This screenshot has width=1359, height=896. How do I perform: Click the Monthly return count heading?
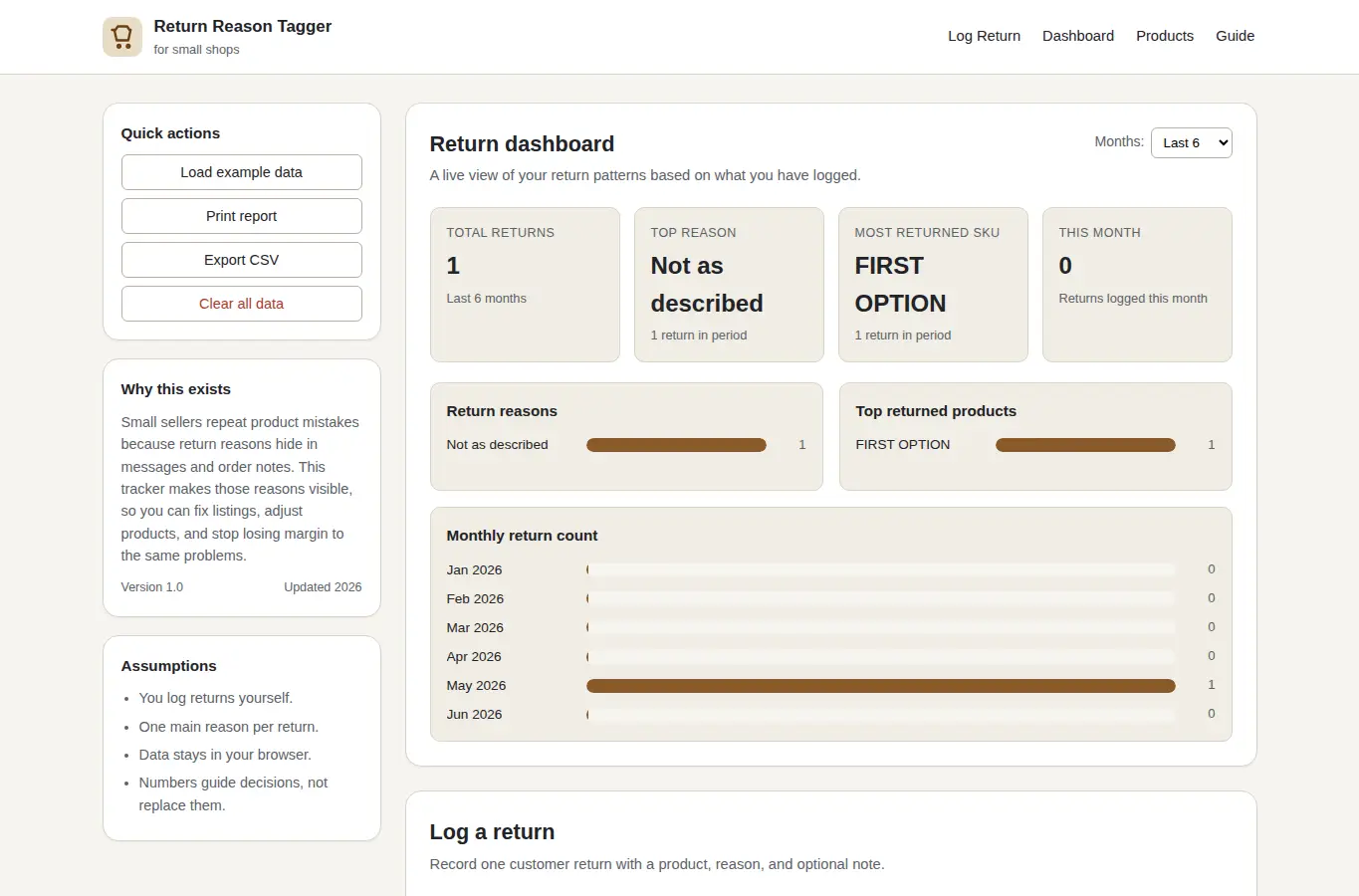pos(522,536)
